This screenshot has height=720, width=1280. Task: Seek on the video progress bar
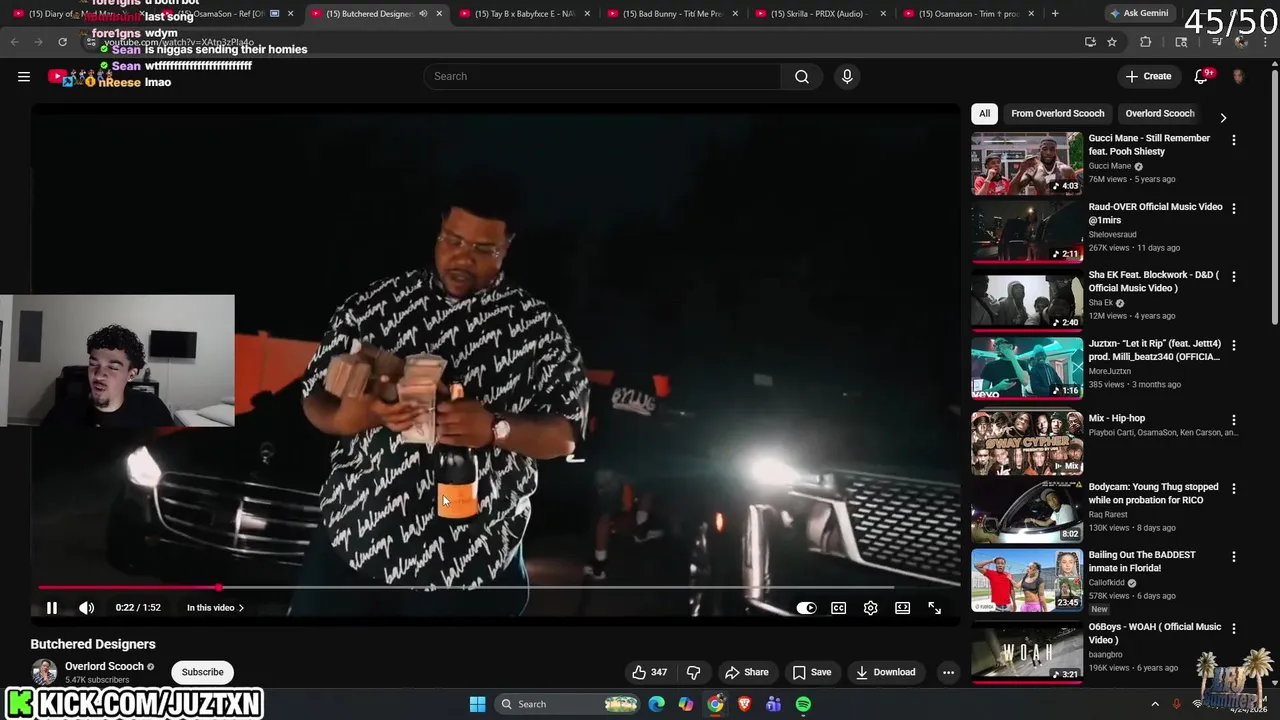click(495, 587)
